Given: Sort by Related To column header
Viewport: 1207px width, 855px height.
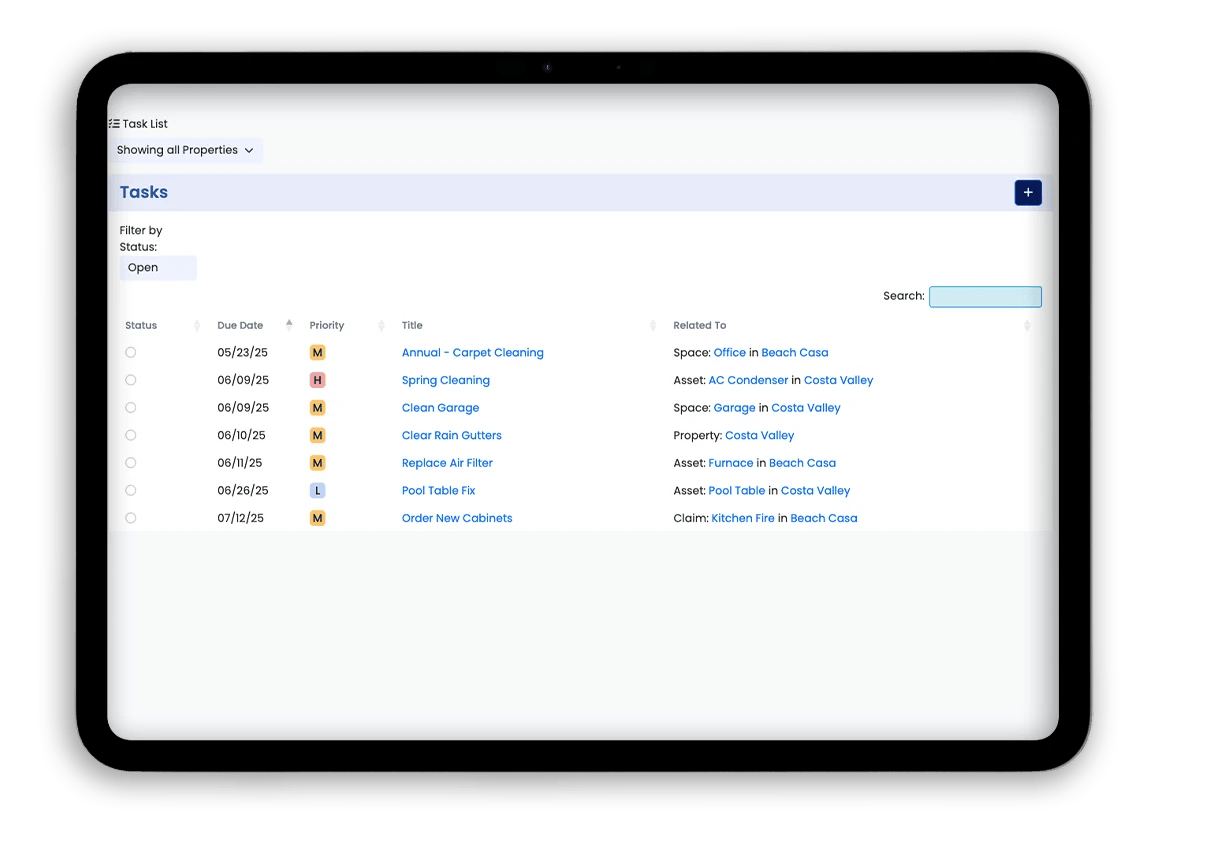Looking at the screenshot, I should click(x=700, y=326).
